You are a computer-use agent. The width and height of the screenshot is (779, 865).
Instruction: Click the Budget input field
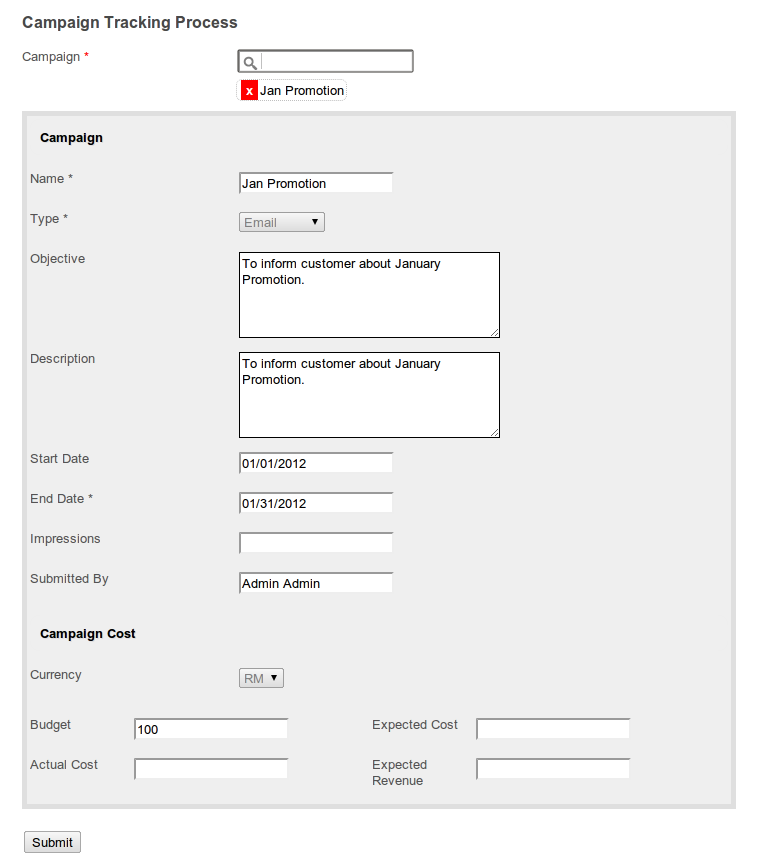(211, 729)
